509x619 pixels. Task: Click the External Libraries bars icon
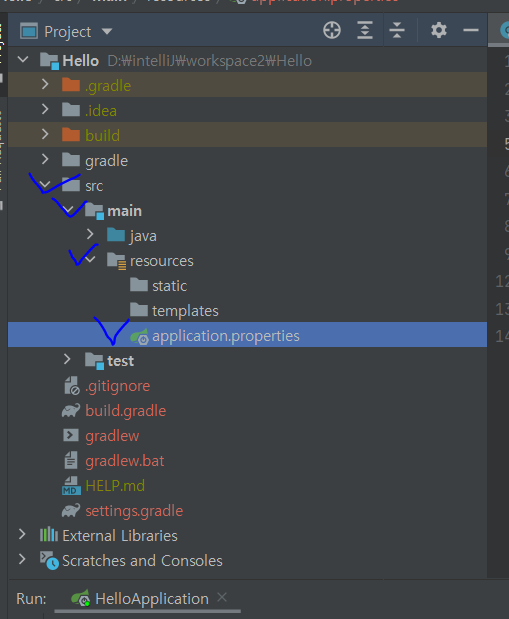49,535
